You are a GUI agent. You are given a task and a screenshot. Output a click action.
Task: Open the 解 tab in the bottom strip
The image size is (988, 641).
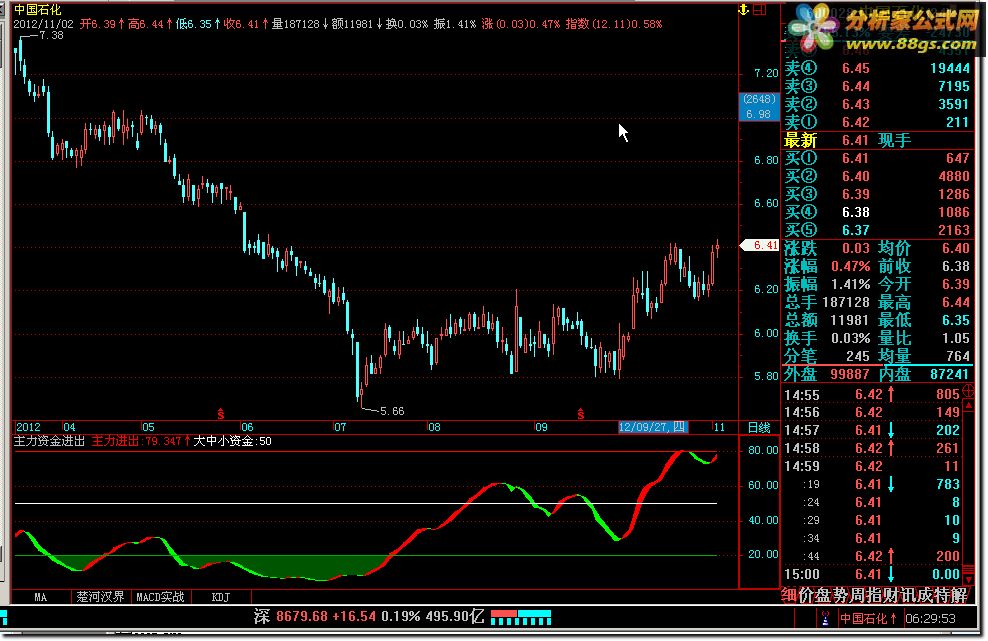(959, 595)
